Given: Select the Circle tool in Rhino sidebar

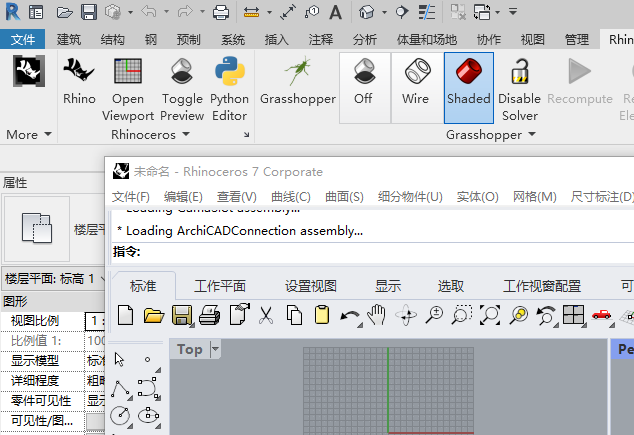Looking at the screenshot, I should coord(120,416).
